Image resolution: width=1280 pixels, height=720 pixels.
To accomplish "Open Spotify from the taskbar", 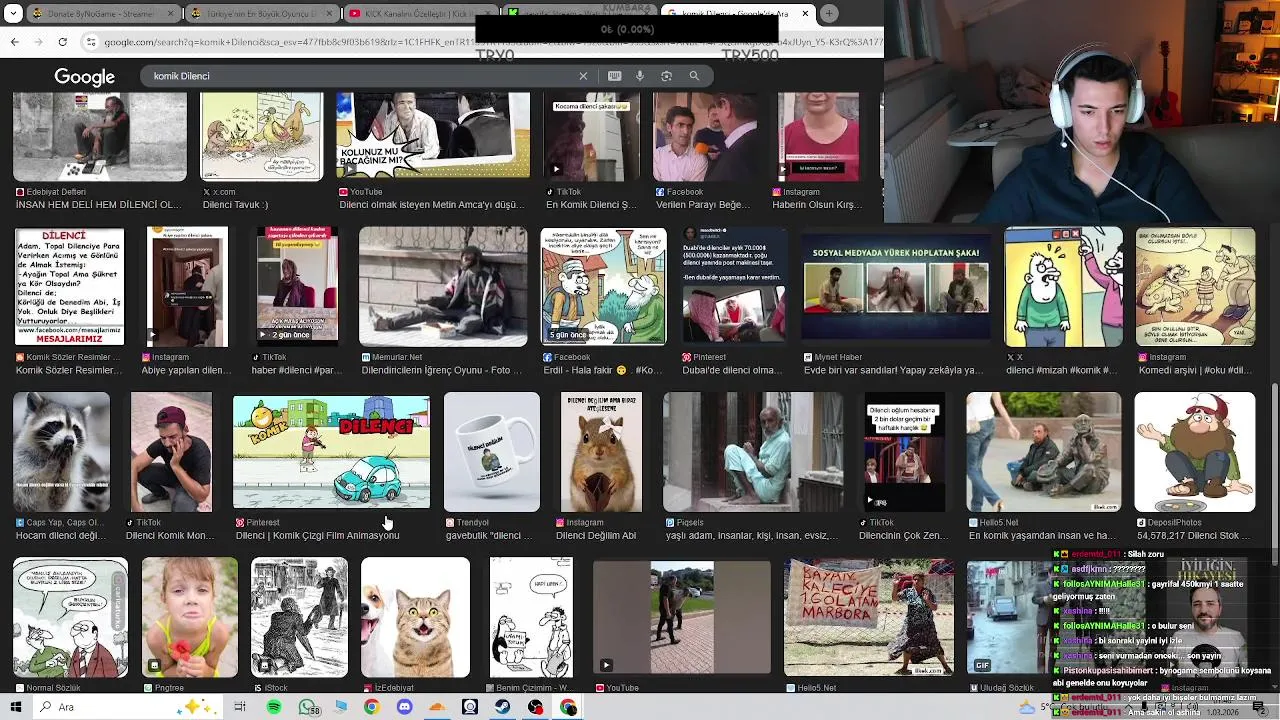I will [x=274, y=707].
